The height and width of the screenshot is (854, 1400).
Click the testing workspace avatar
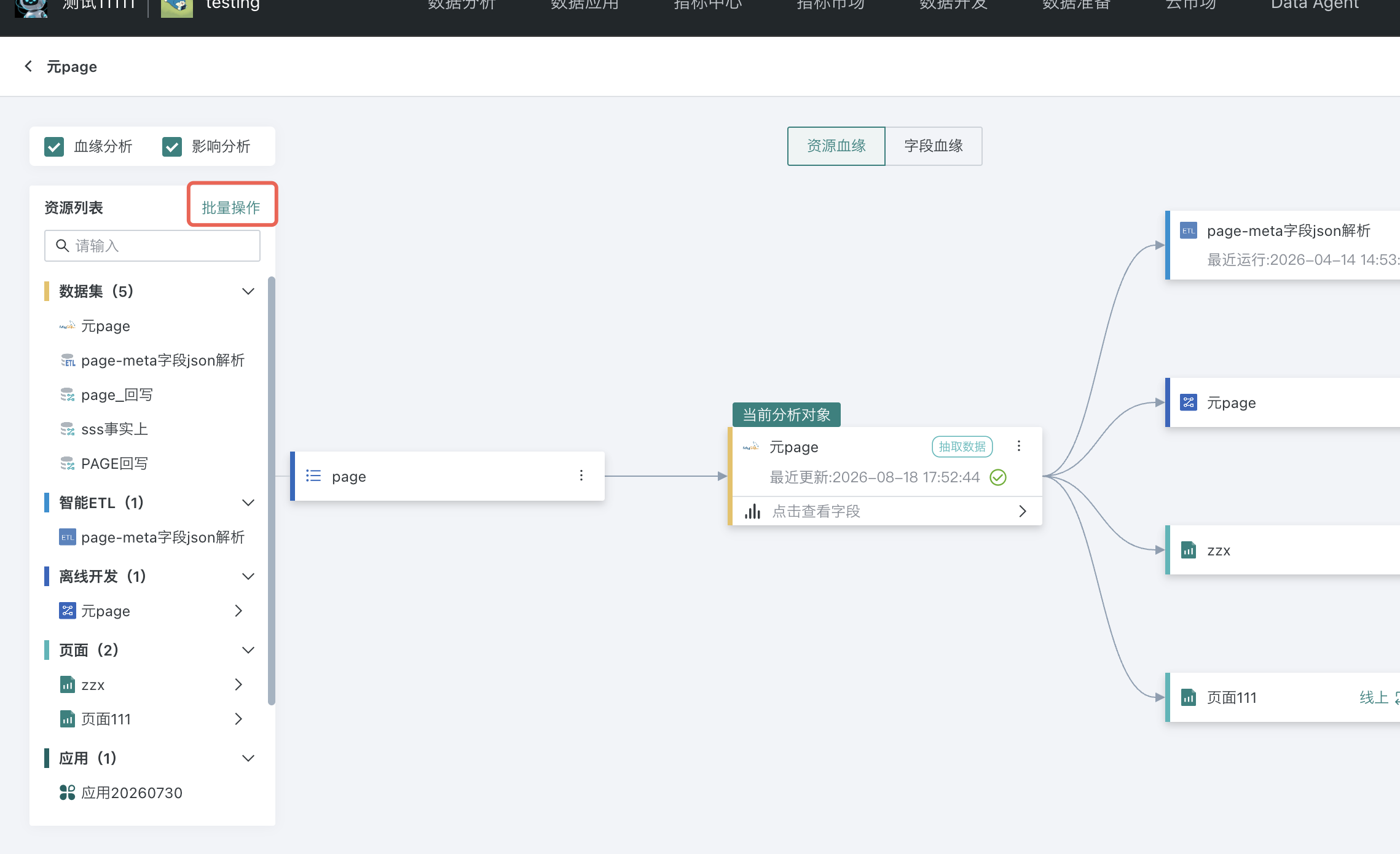(x=177, y=7)
